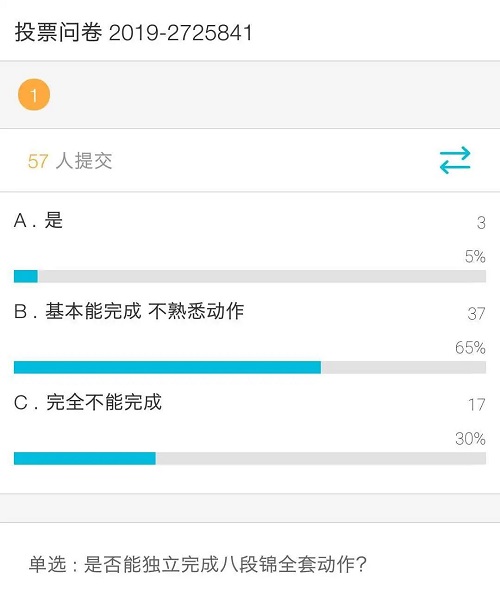Select option C. 完全不能完成
Screen dimensions: 500x590
coord(88,402)
